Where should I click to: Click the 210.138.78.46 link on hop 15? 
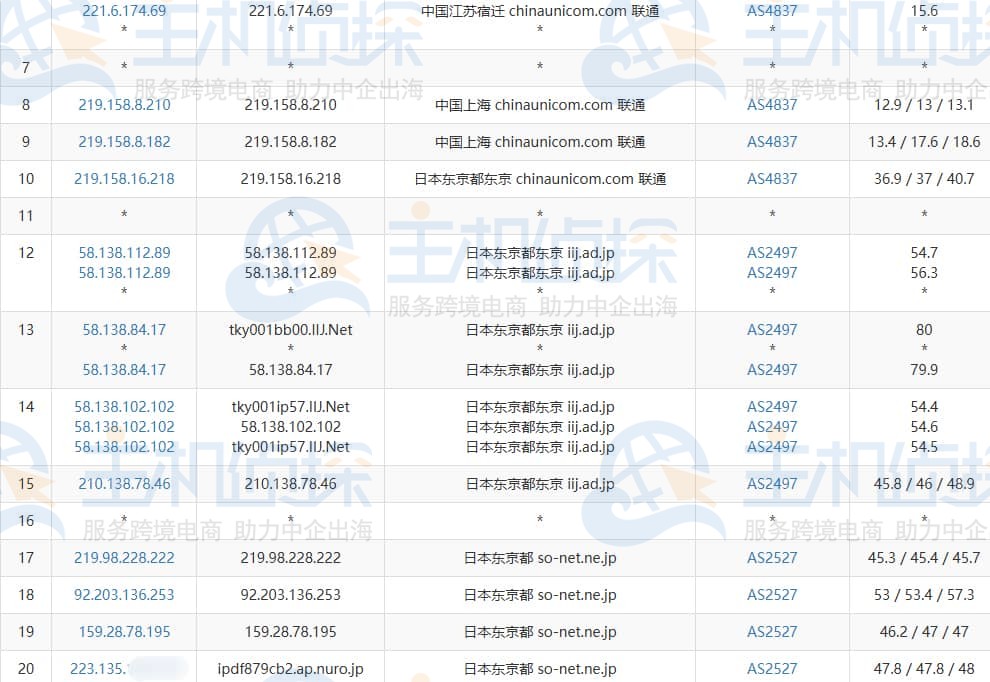tap(123, 483)
